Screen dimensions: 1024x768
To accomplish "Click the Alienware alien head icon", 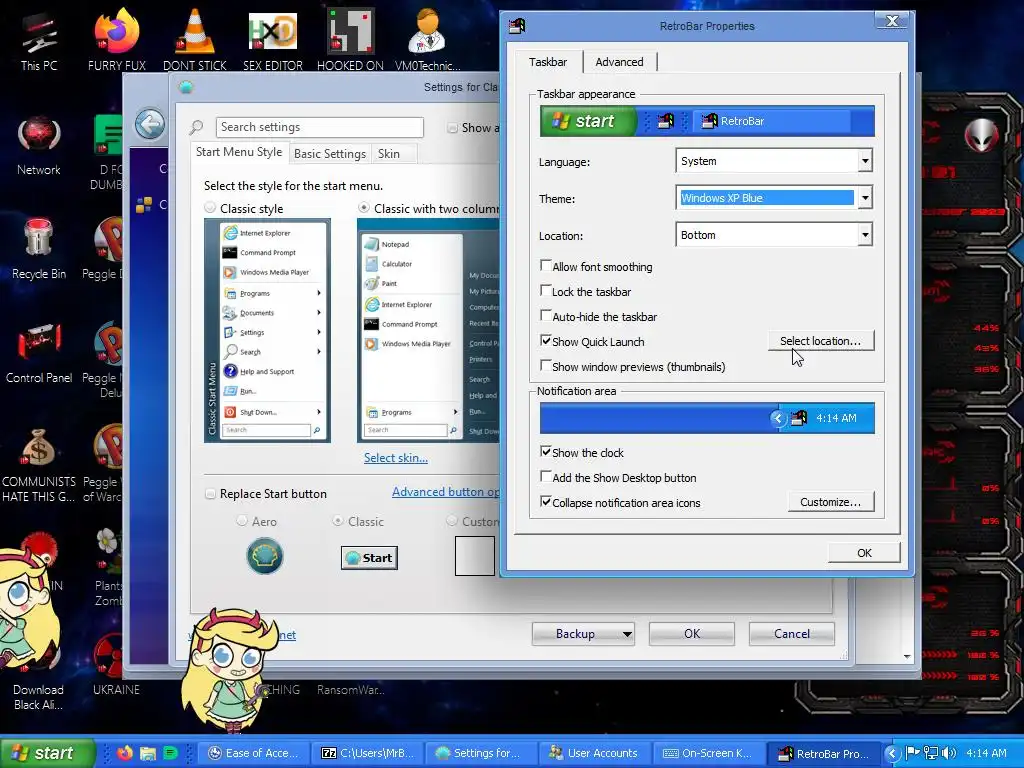I will pos(982,135).
